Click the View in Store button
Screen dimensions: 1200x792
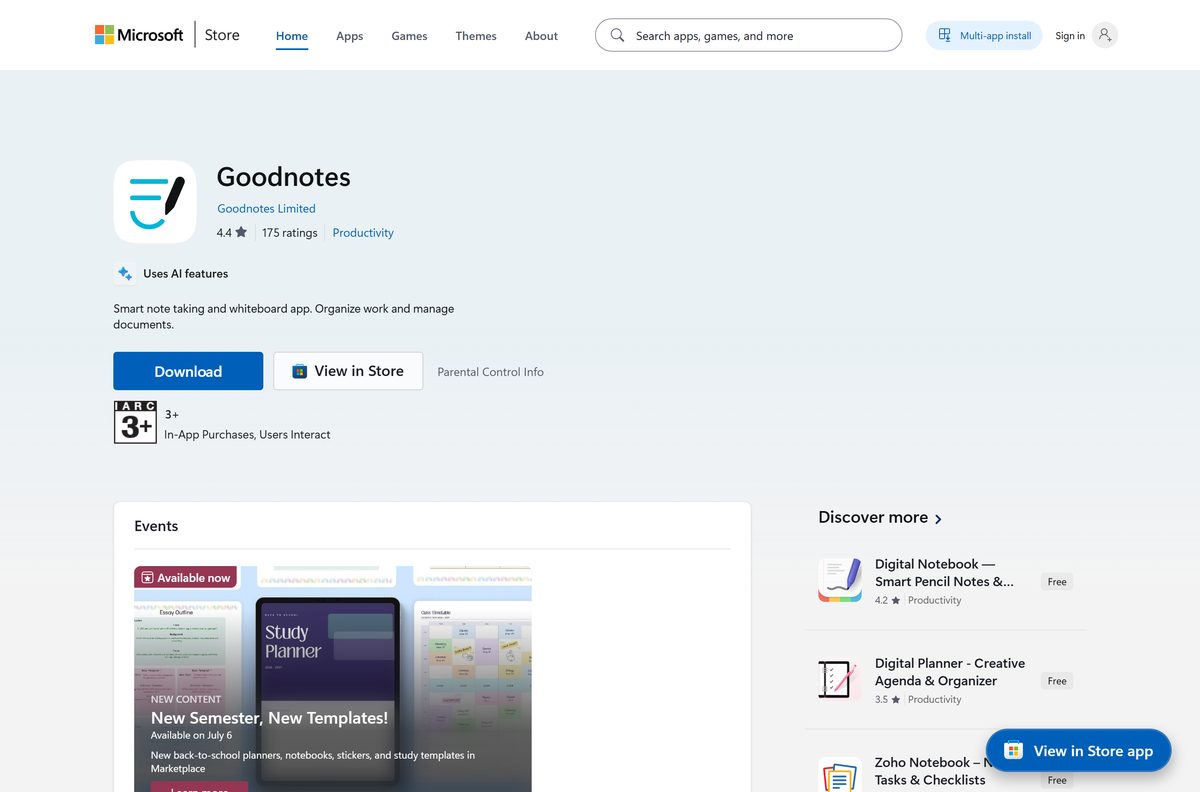(348, 371)
